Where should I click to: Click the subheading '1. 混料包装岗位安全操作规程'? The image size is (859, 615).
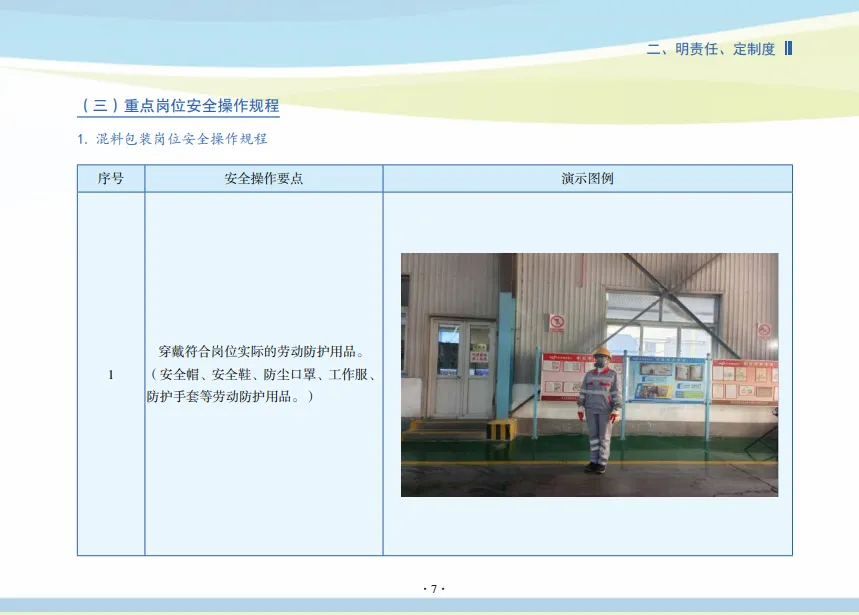[x=172, y=139]
